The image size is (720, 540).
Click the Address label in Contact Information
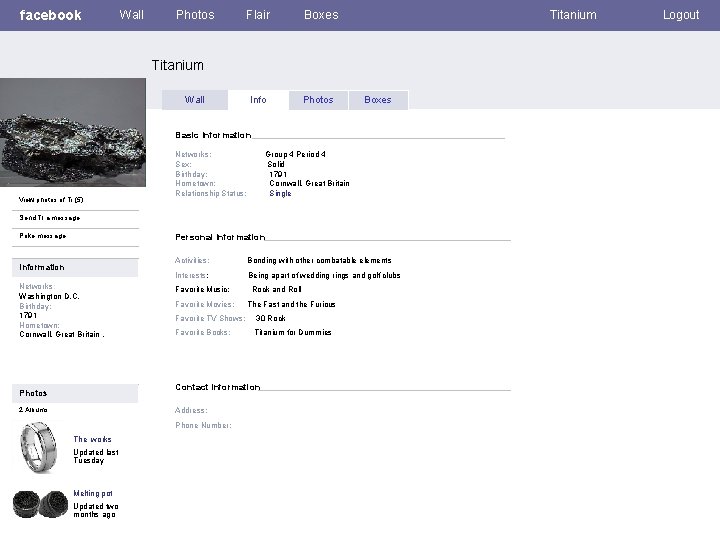191,410
